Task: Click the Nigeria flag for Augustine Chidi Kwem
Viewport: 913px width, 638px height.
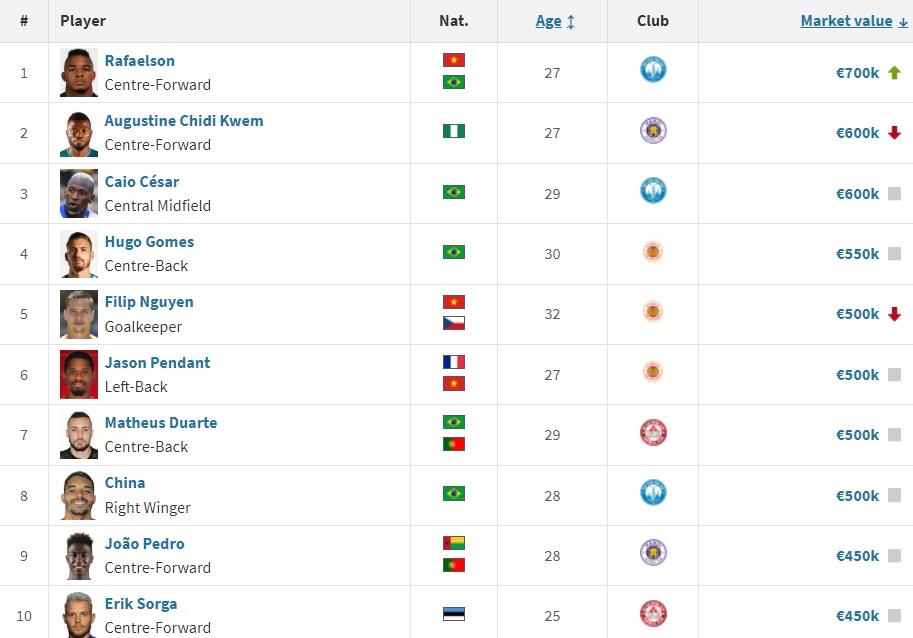Action: 453,133
